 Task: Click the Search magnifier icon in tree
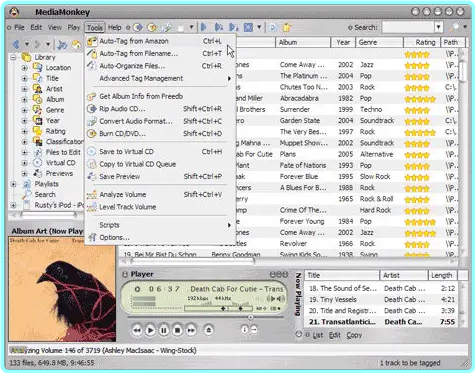tap(27, 195)
